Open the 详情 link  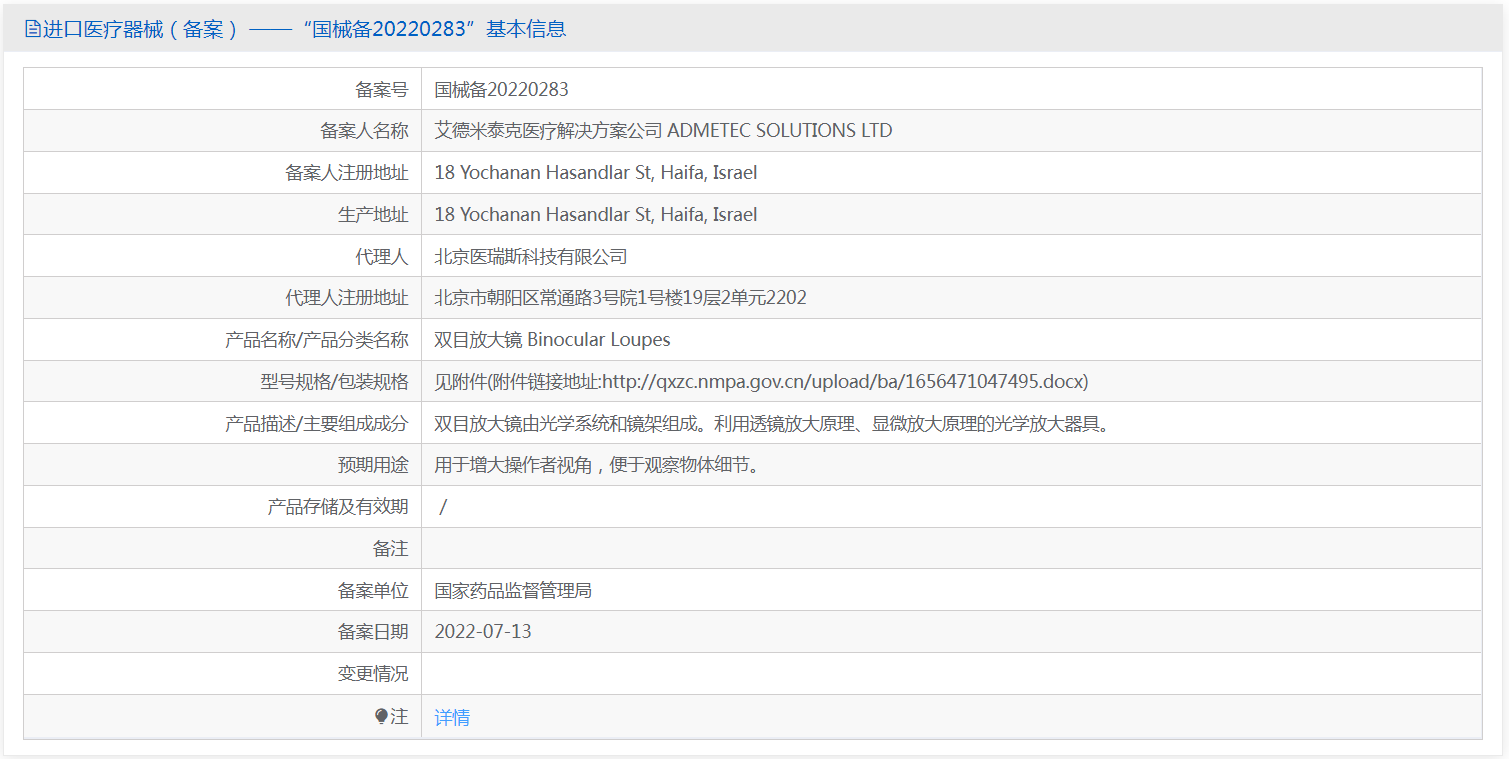point(452,717)
